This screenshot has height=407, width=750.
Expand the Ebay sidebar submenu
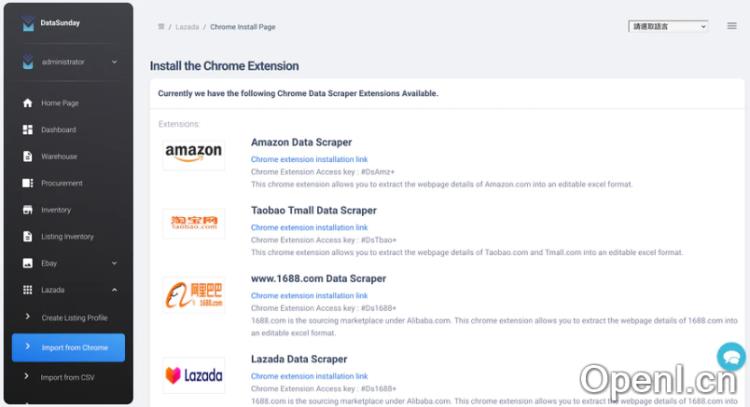pyautogui.click(x=114, y=263)
